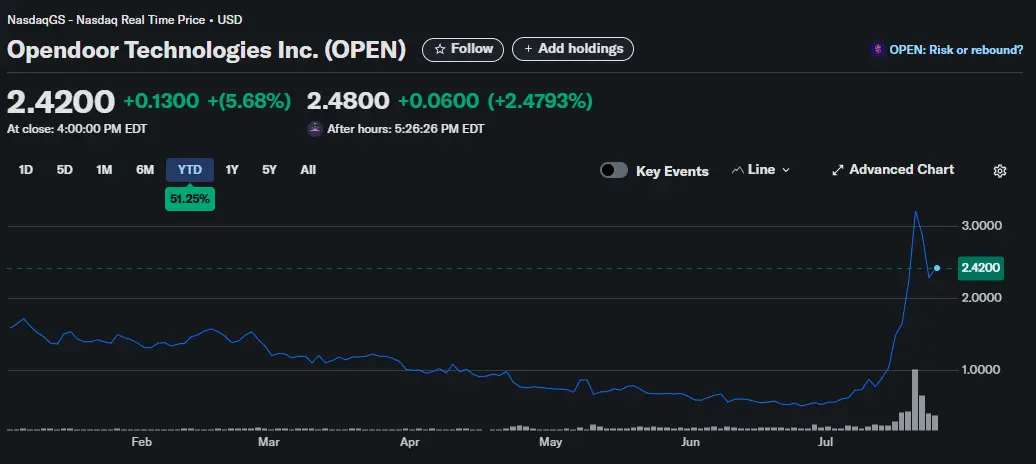
Task: Select the YTD time range tab
Action: tap(190, 170)
